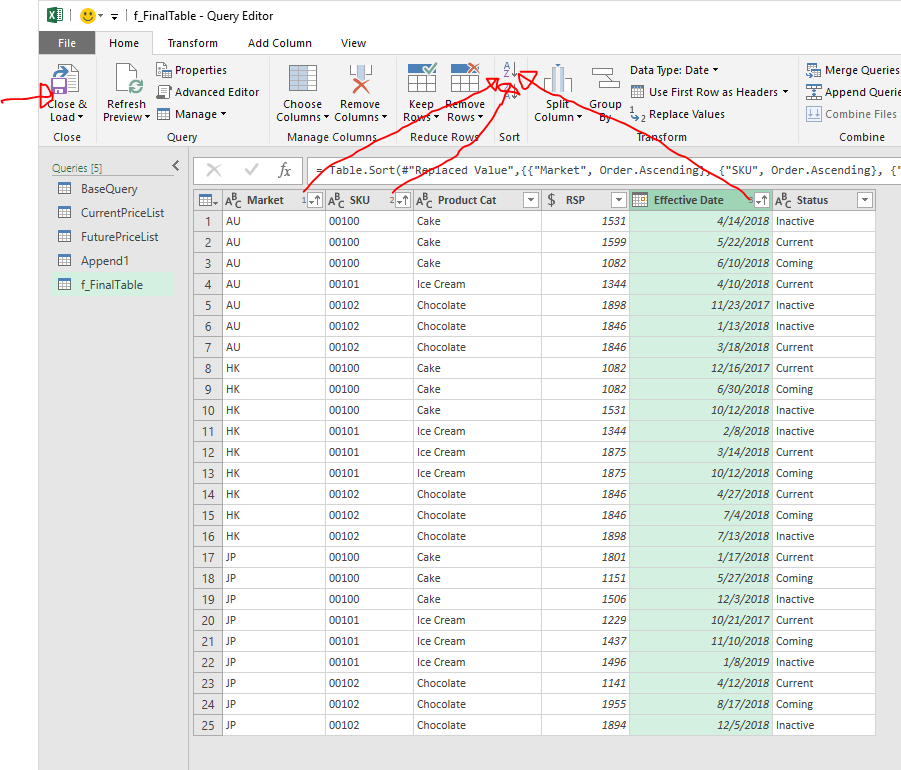901x770 pixels.
Task: Click the Keep Rows icon
Action: (421, 80)
